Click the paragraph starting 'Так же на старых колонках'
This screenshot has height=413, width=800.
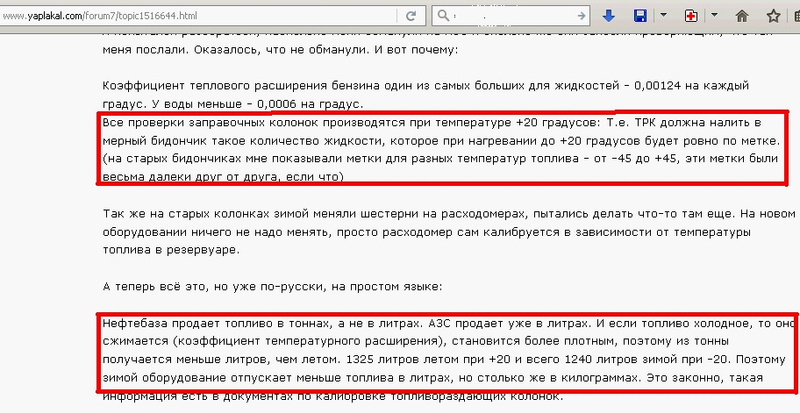coord(449,232)
